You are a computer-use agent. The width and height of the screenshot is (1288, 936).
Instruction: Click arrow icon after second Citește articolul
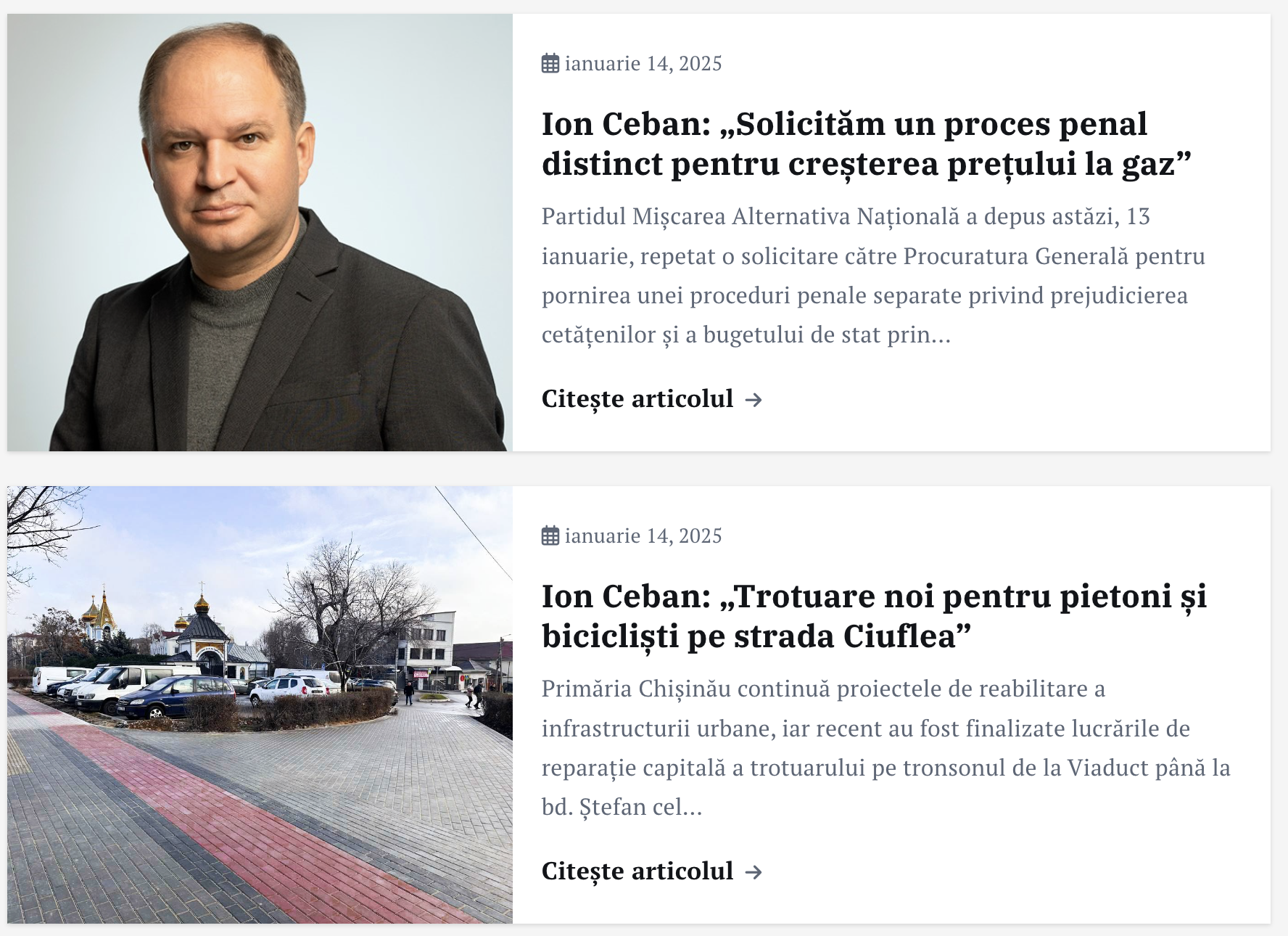(754, 872)
